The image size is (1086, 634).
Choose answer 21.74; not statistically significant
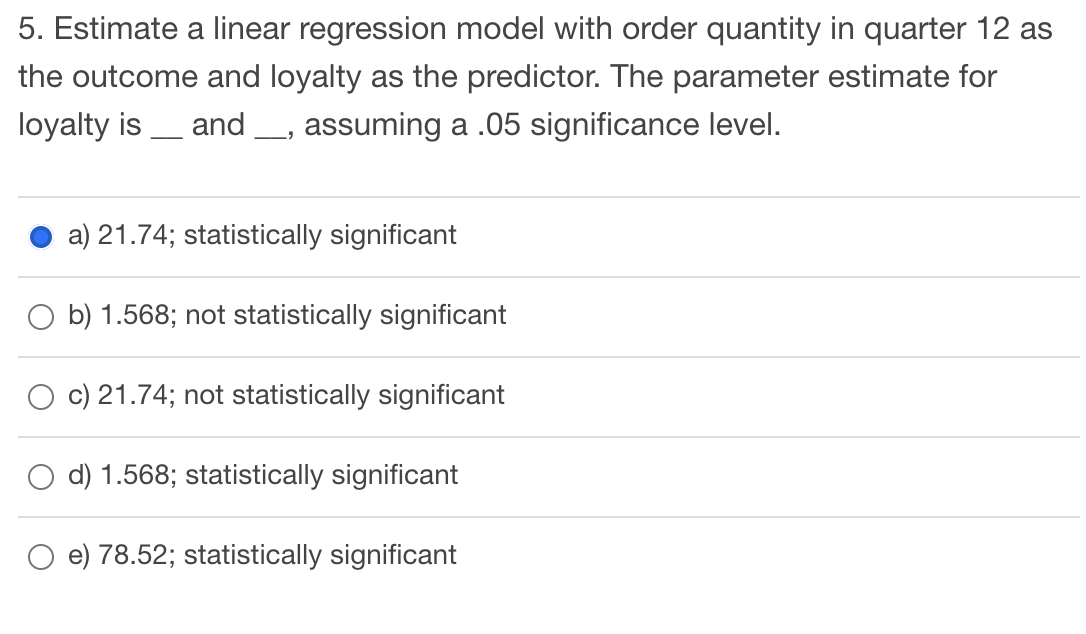[x=285, y=396]
